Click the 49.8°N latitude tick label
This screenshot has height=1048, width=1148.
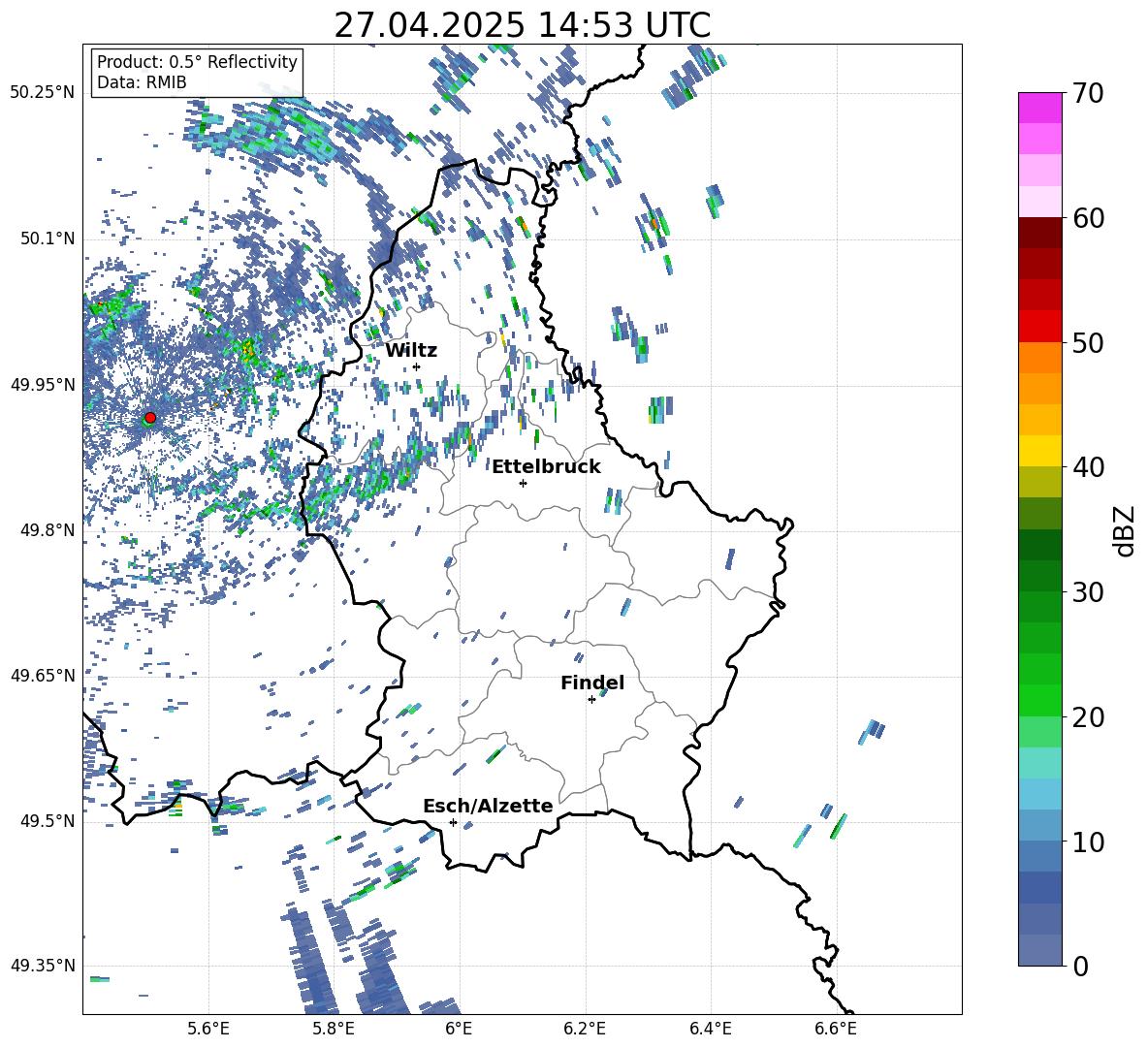tap(48, 530)
